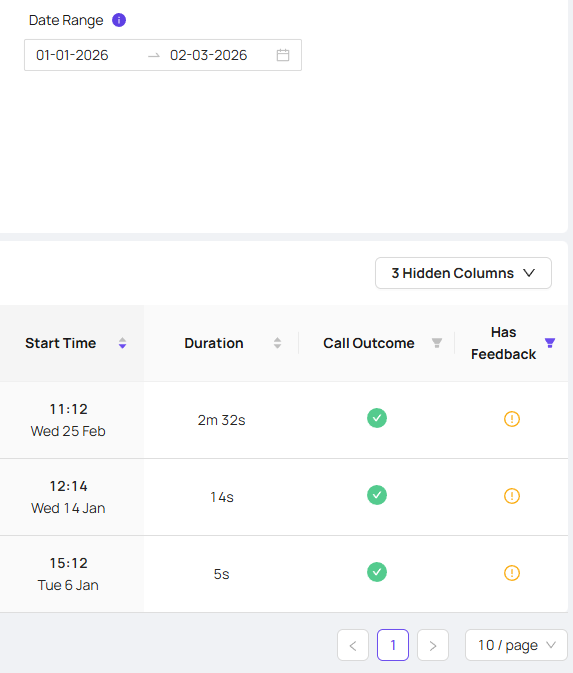This screenshot has height=673, width=573.
Task: Go to the next page arrow
Action: click(x=433, y=645)
